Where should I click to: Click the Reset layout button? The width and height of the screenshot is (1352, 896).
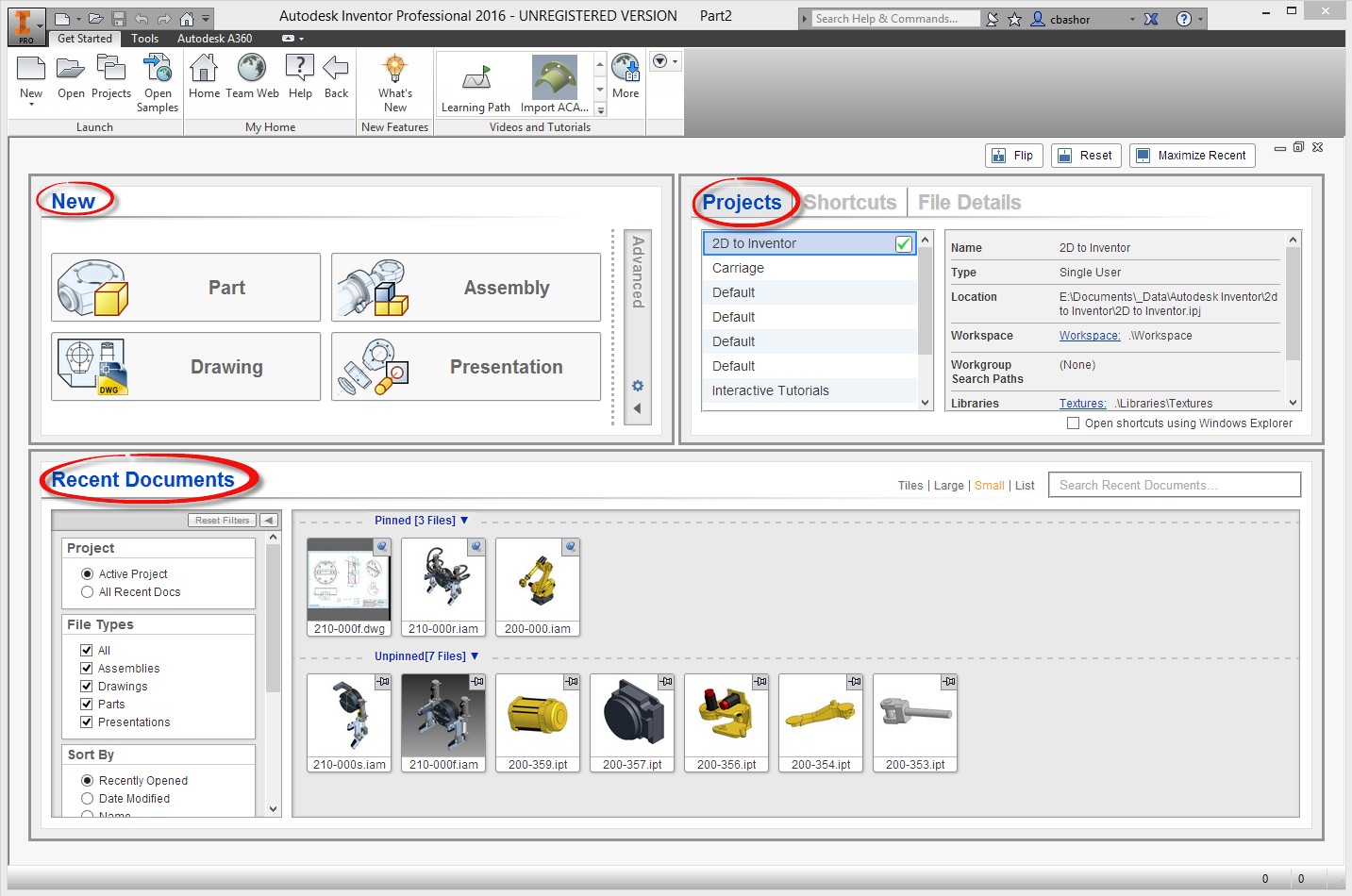coord(1086,156)
